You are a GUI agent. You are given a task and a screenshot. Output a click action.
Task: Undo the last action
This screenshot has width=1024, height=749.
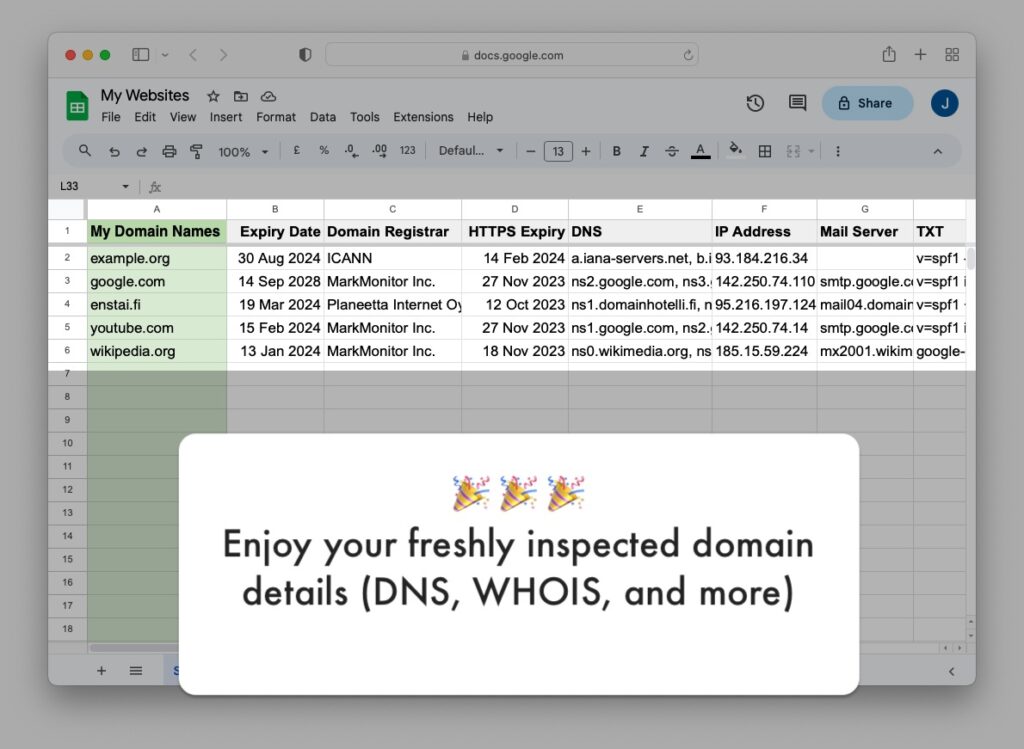point(114,151)
